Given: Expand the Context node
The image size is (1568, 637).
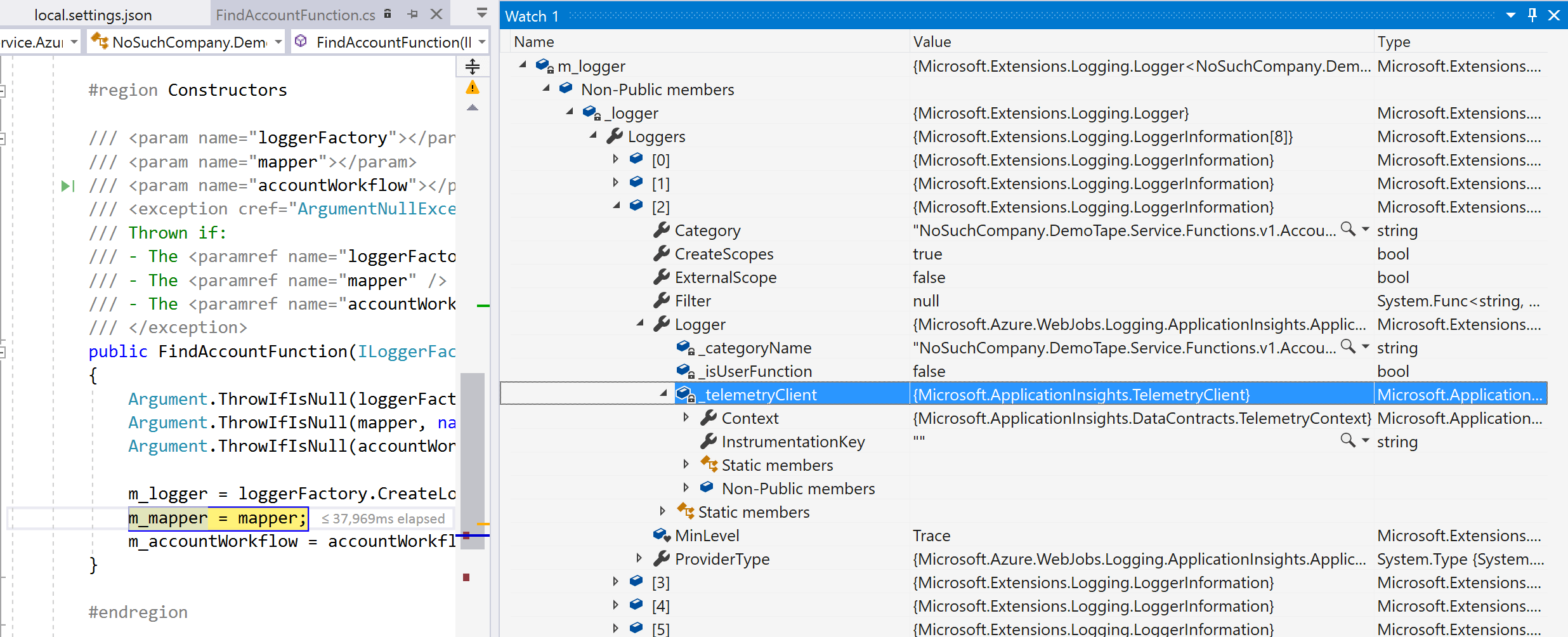Looking at the screenshot, I should [686, 417].
